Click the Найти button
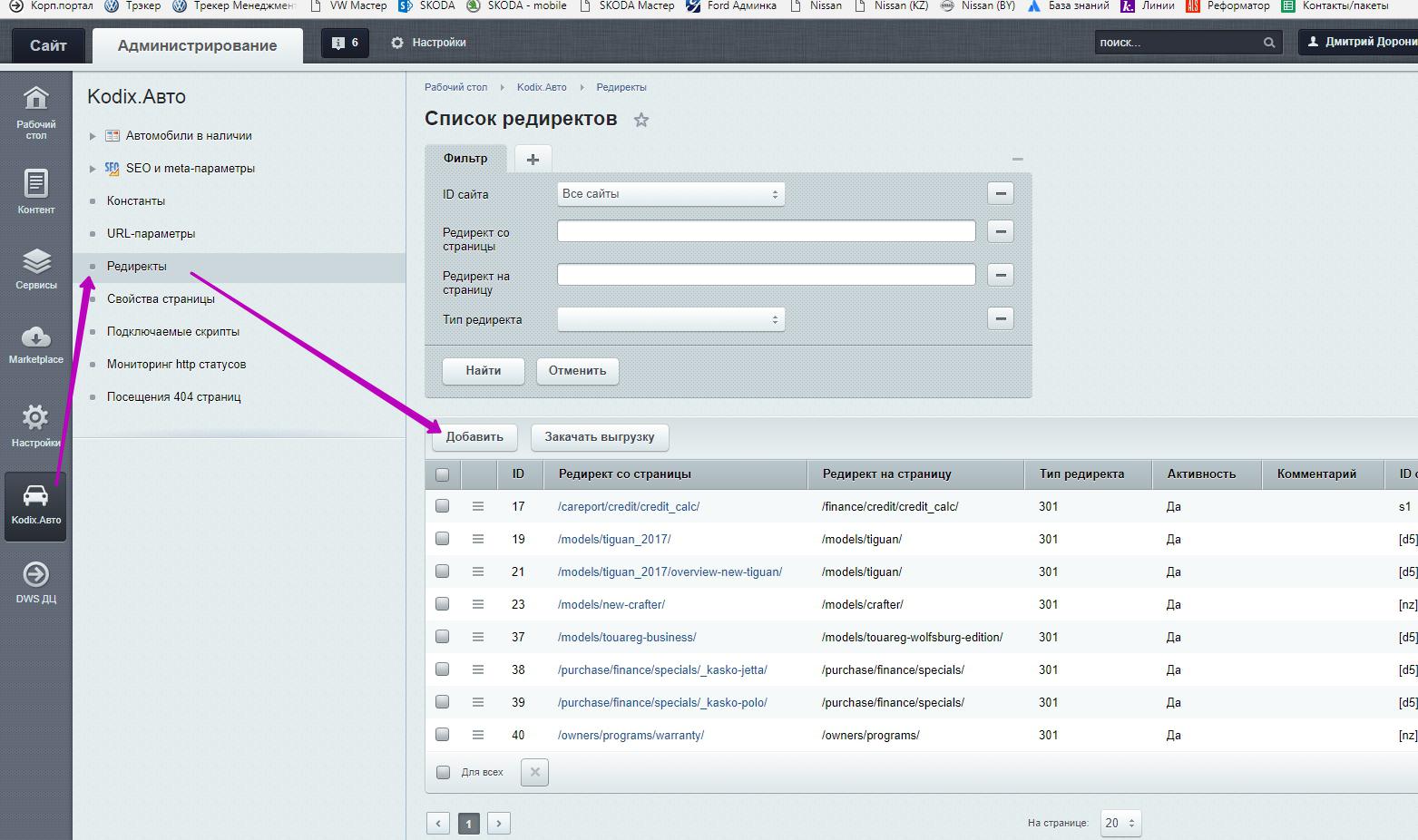The height and width of the screenshot is (840, 1418). (484, 370)
